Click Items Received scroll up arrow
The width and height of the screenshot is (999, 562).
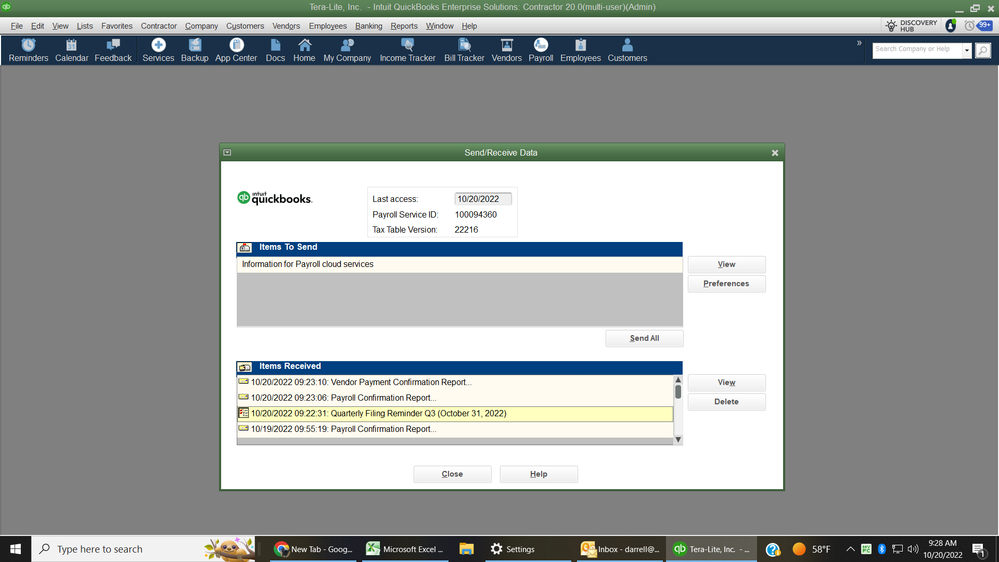(678, 380)
